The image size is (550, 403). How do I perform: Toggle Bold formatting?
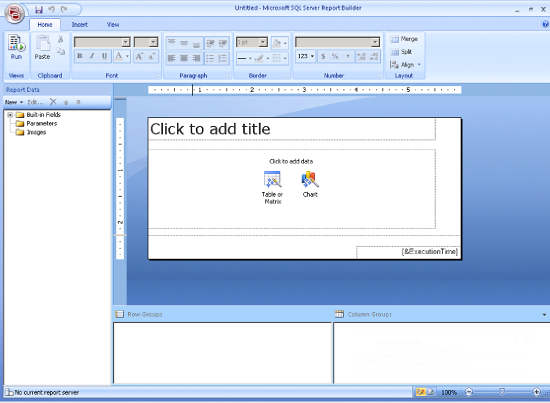point(80,56)
